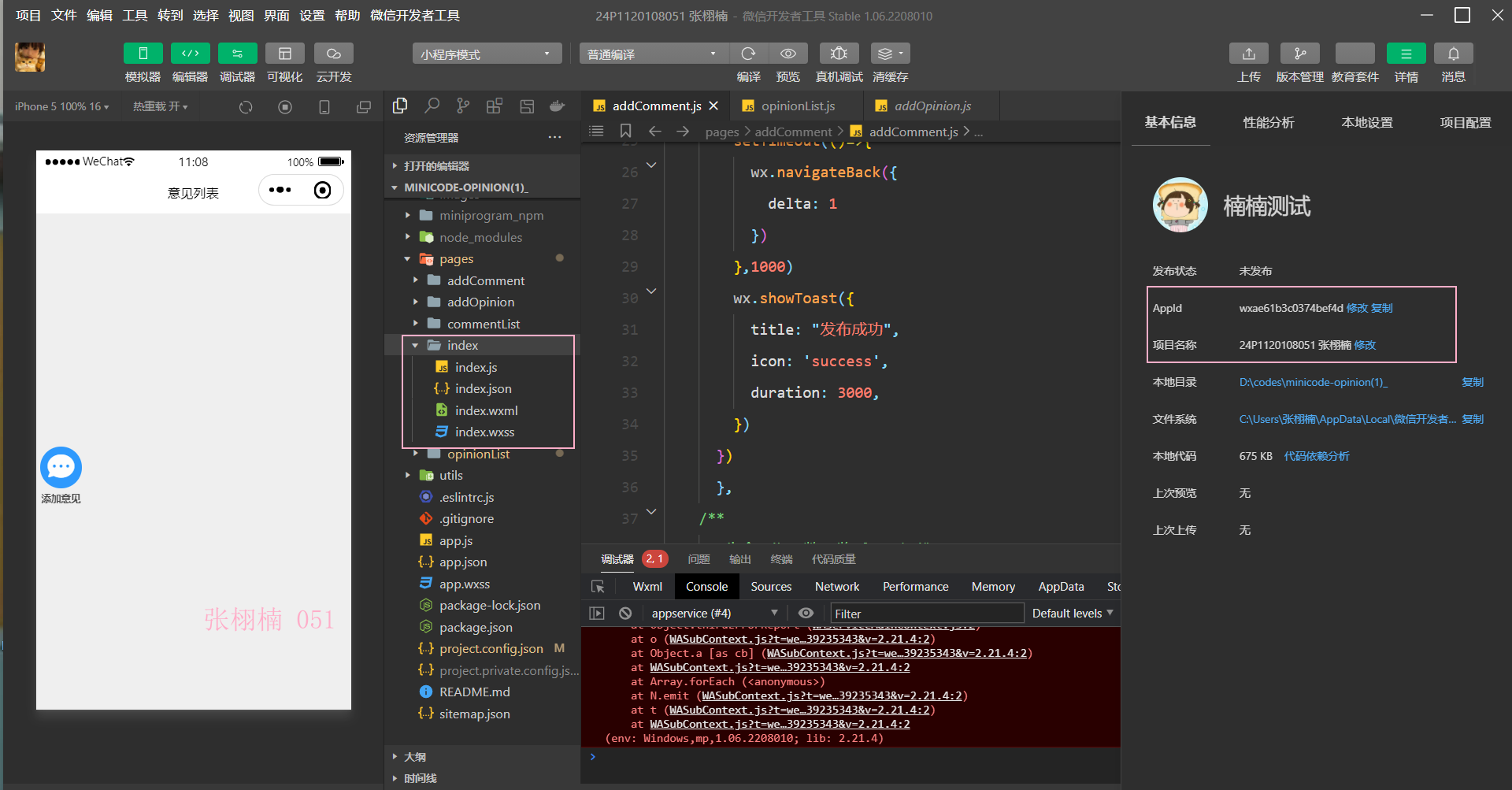Toggle the console live expression eye

(806, 613)
